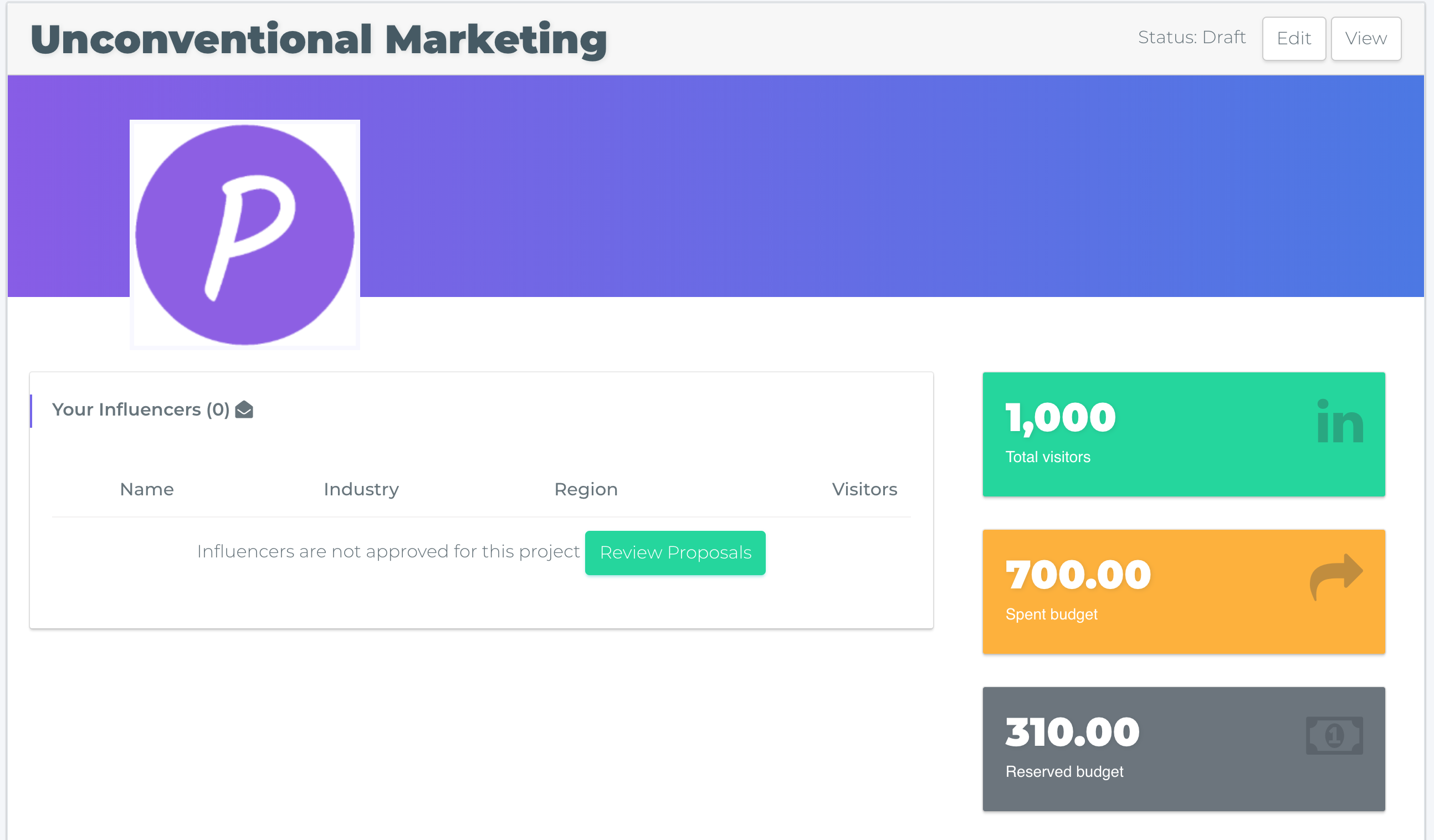Click the Your Influencers (0) heading
Image resolution: width=1434 pixels, height=840 pixels.
pyautogui.click(x=141, y=409)
